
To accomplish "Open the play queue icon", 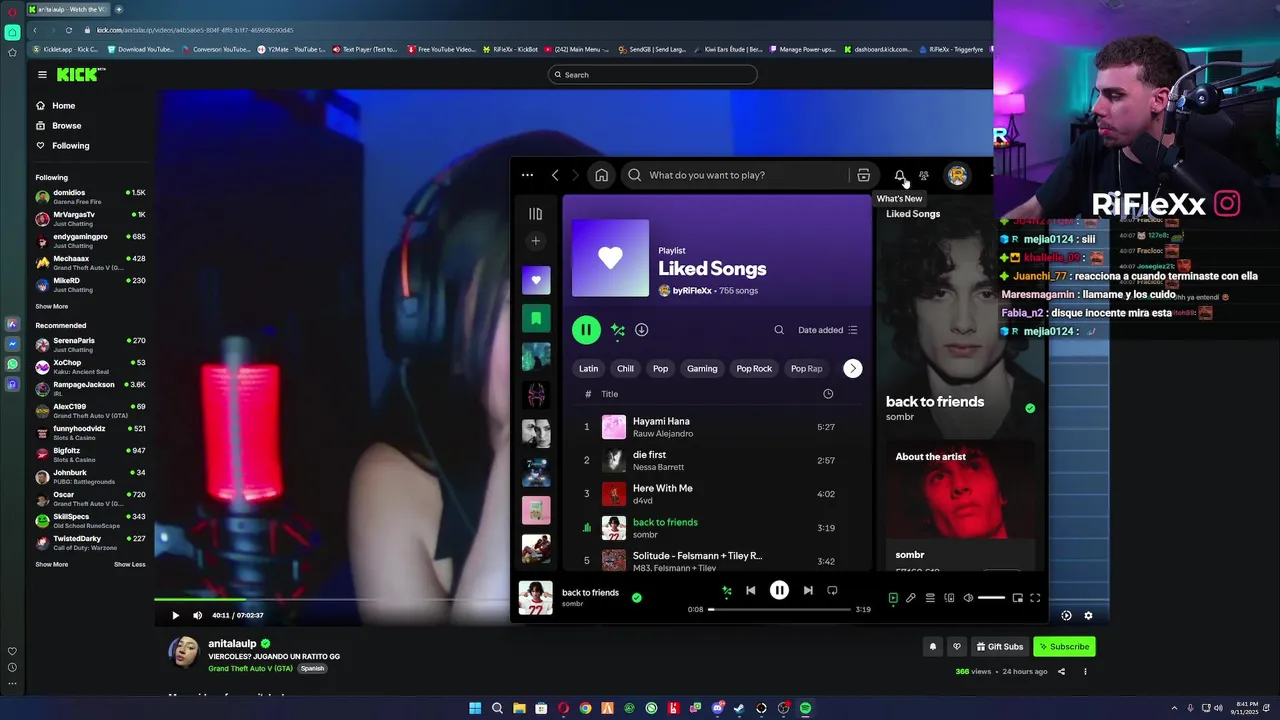I will coord(930,598).
